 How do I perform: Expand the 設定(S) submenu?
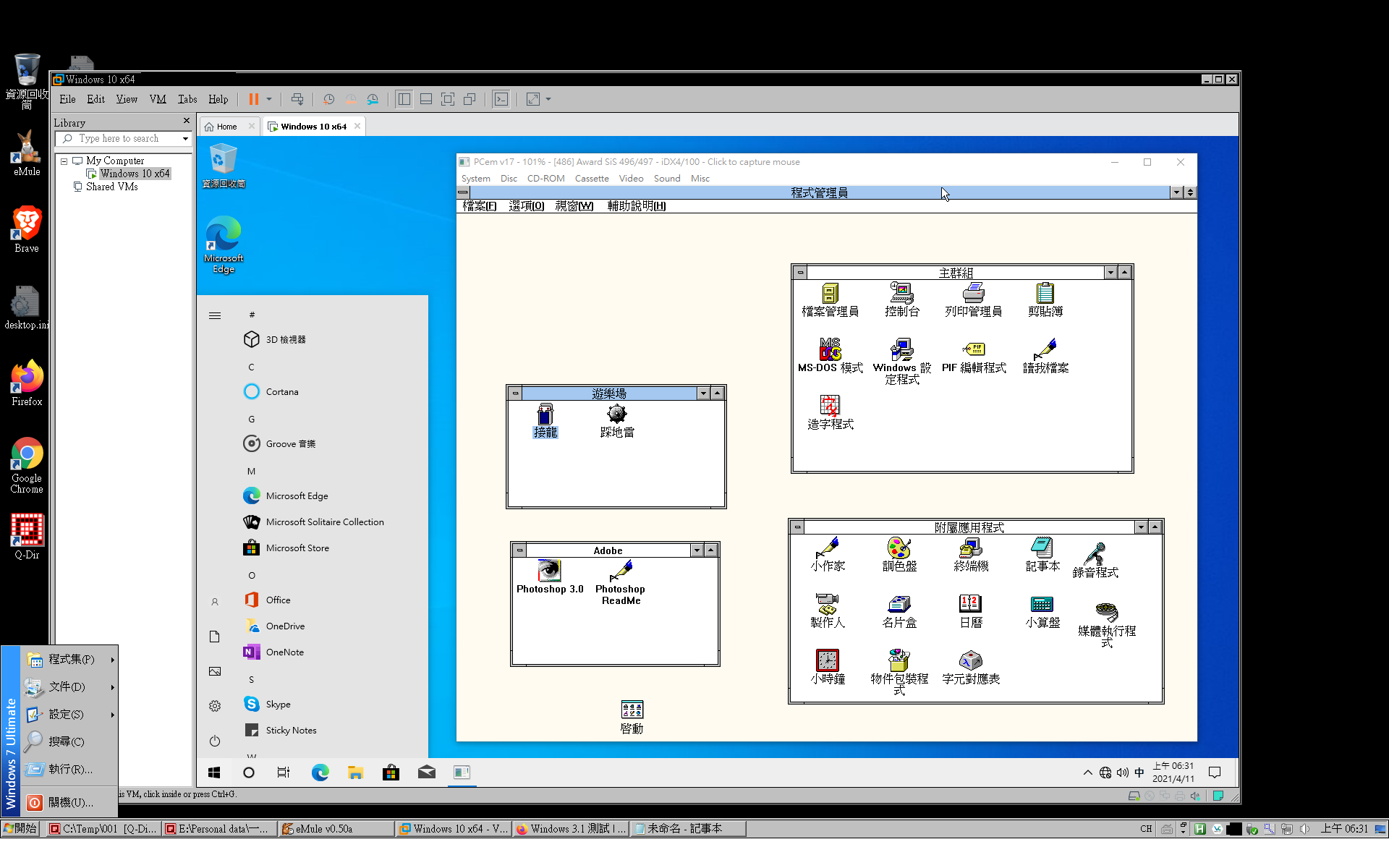coord(70,714)
